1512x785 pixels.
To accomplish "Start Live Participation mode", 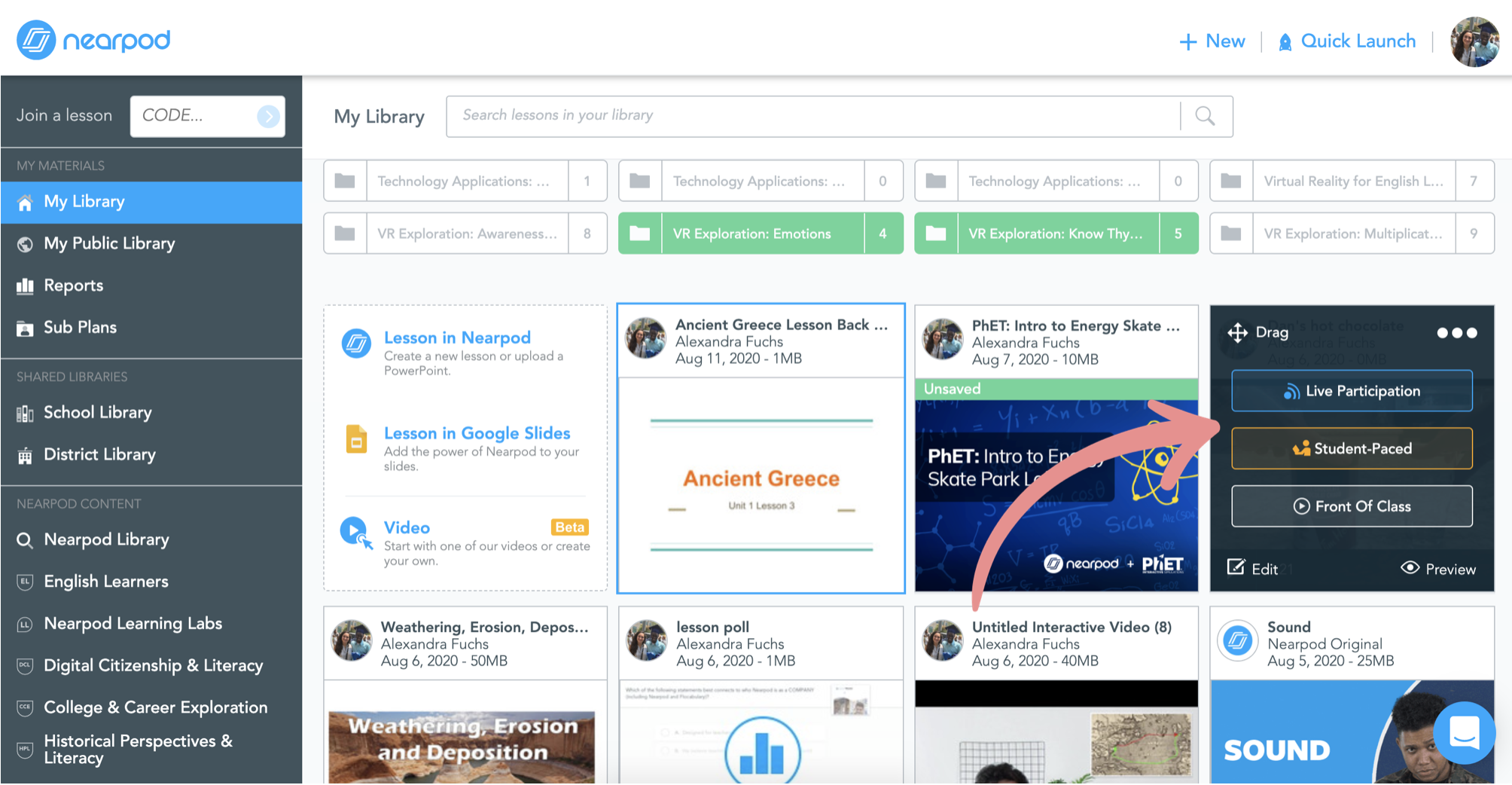I will tap(1352, 391).
